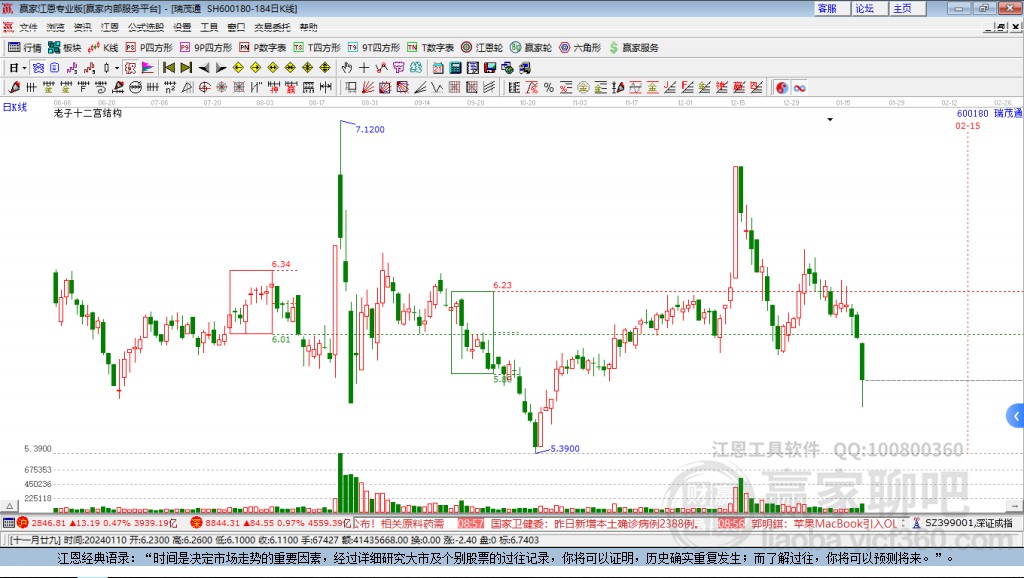Expand the candlestick style dropdown arrow
Image resolution: width=1024 pixels, height=578 pixels.
pyautogui.click(x=117, y=68)
